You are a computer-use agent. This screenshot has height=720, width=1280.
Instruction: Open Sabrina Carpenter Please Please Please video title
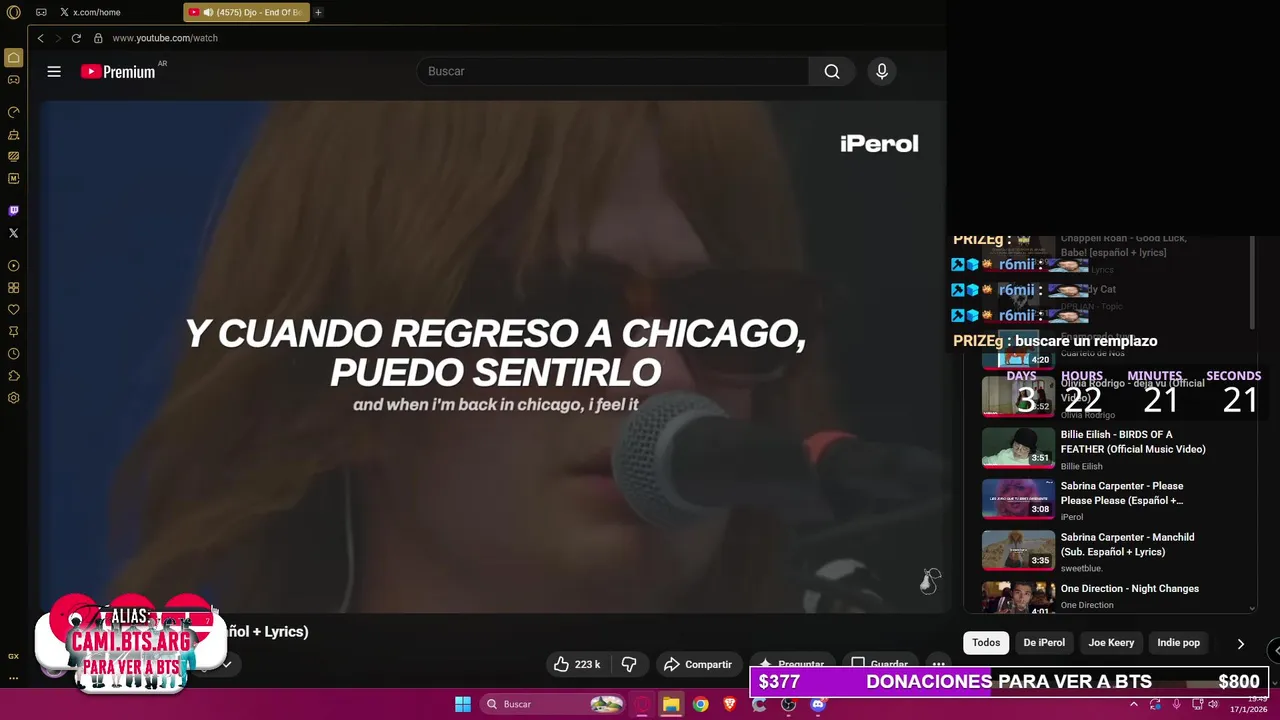[x=1122, y=493]
